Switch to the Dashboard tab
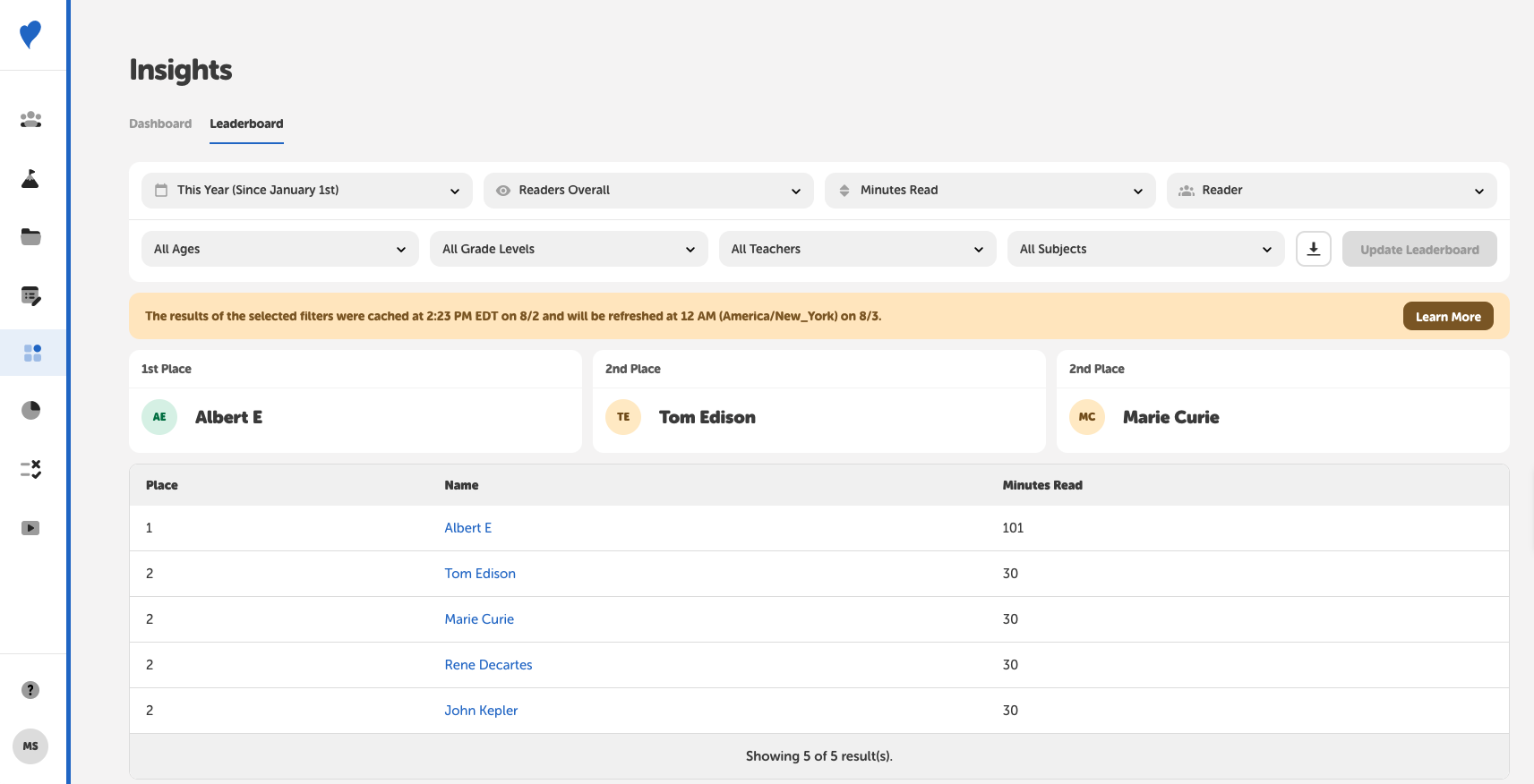Viewport: 1534px width, 784px height. tap(160, 124)
